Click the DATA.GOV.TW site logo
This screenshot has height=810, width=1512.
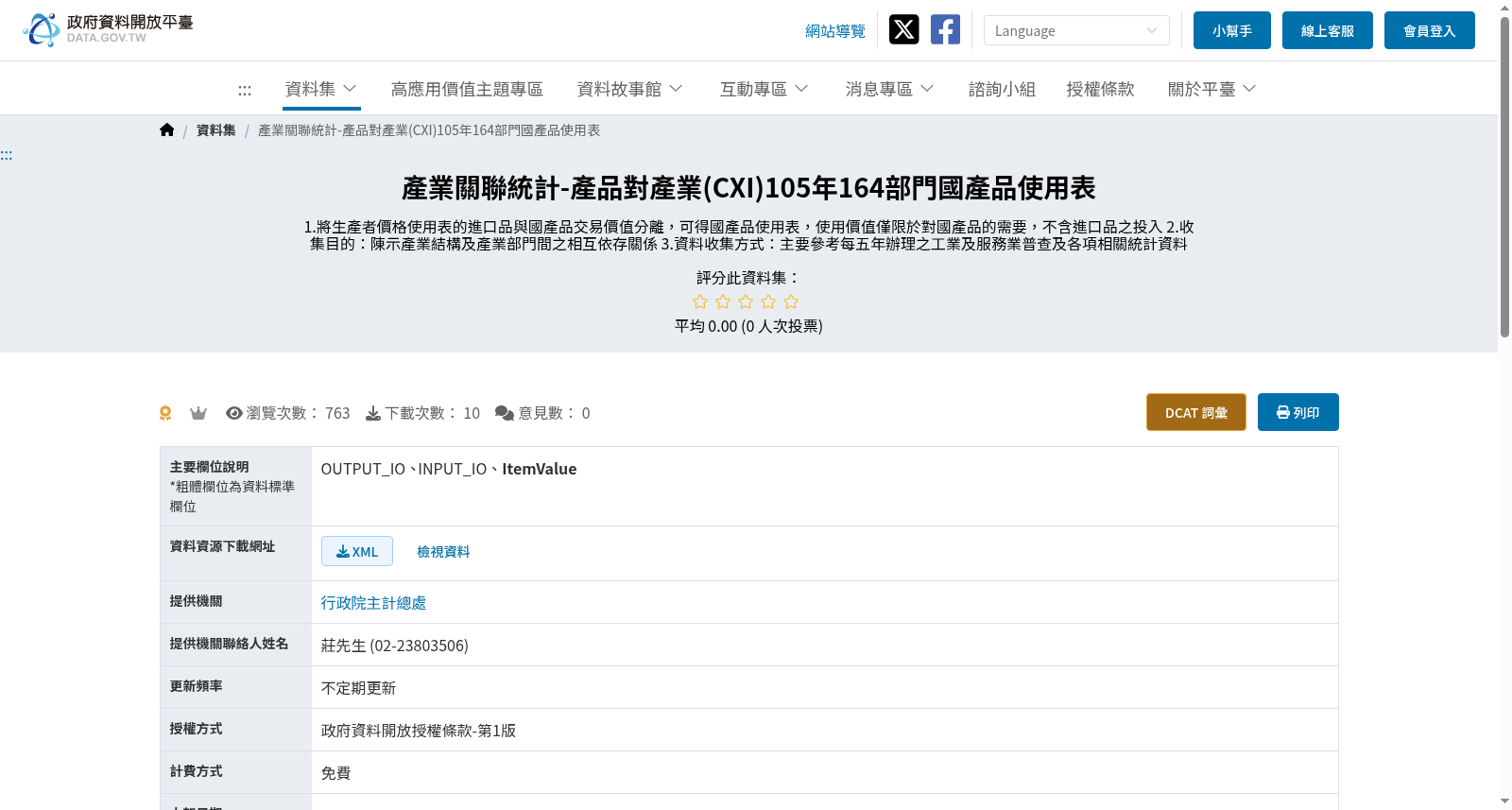[x=109, y=29]
